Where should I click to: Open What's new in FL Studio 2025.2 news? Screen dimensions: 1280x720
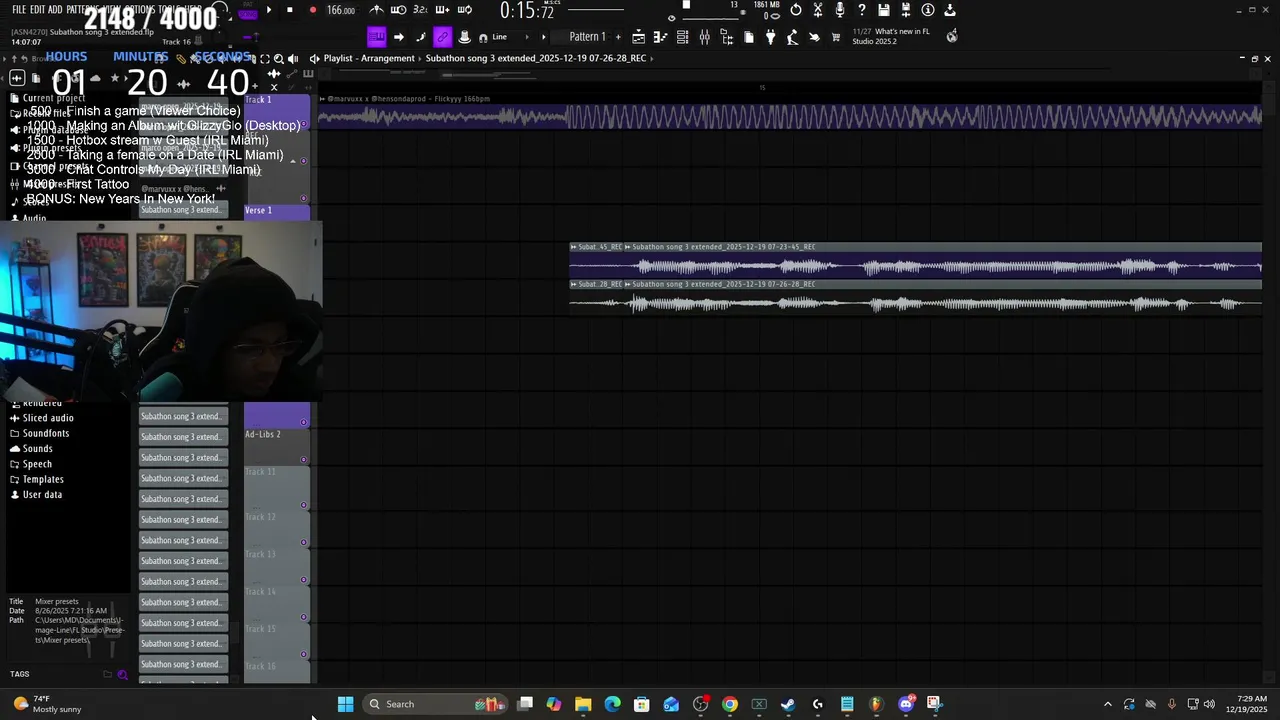pos(891,37)
